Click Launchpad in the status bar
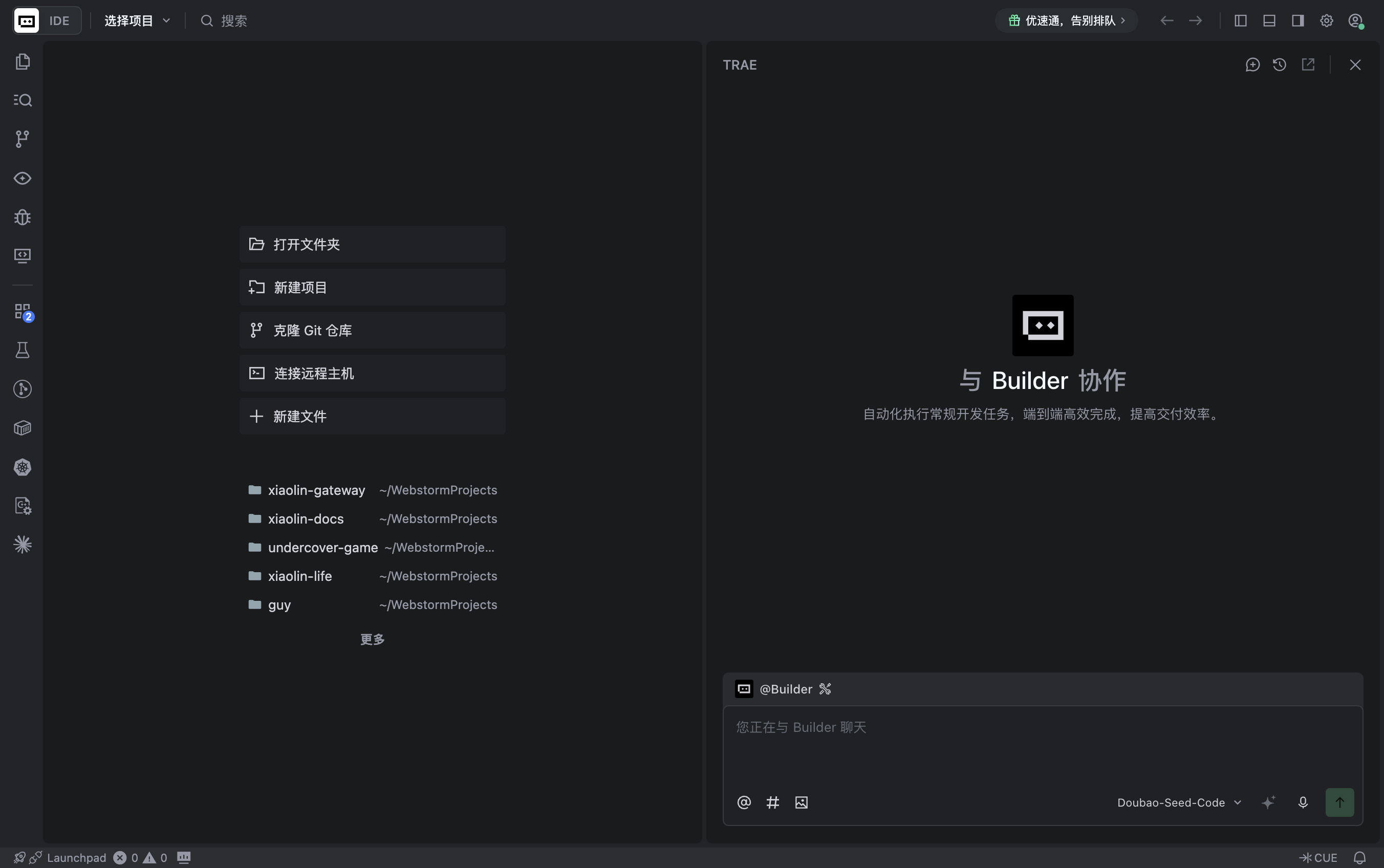This screenshot has width=1384, height=868. point(76,858)
